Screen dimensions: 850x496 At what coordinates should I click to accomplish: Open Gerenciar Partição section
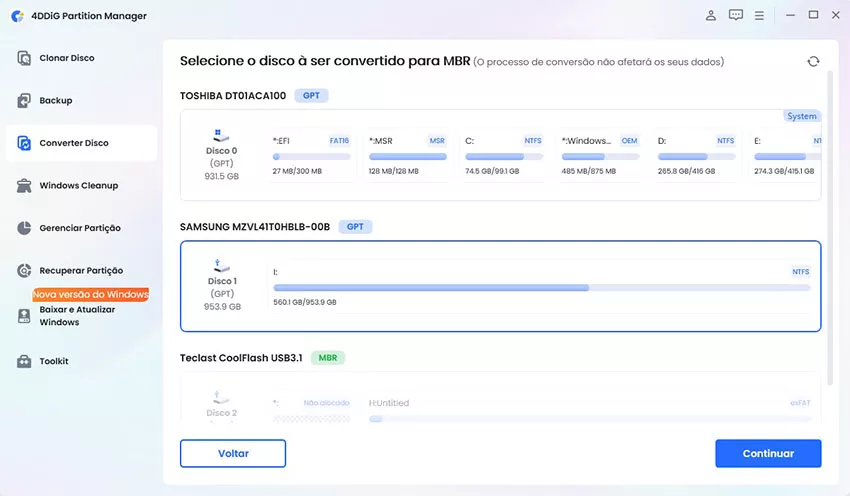[80, 228]
